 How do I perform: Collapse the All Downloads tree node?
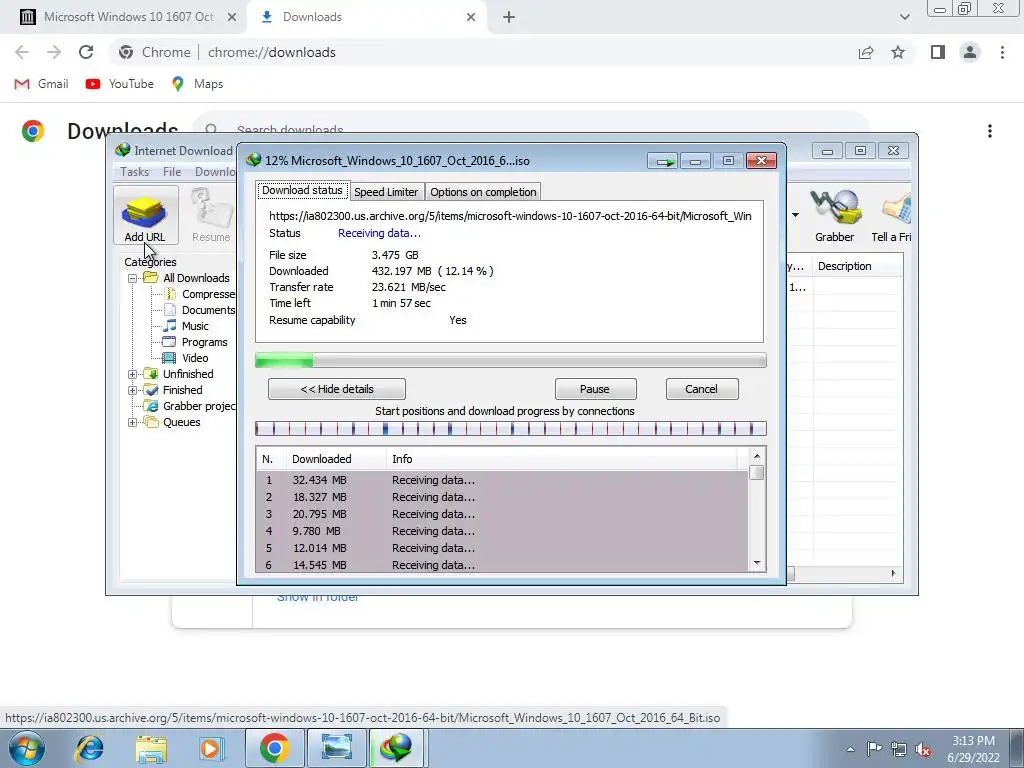[133, 278]
